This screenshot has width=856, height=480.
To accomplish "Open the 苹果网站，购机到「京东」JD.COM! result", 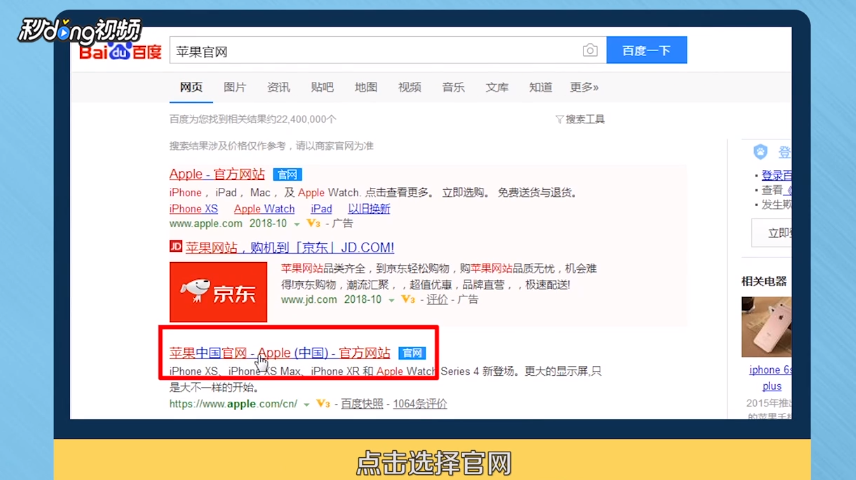I will (x=290, y=247).
